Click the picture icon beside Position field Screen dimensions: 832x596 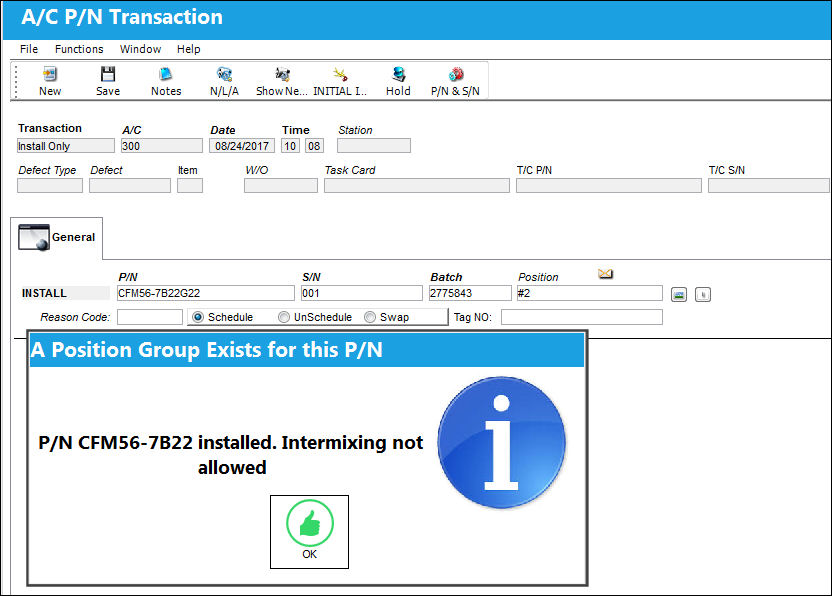click(x=679, y=295)
